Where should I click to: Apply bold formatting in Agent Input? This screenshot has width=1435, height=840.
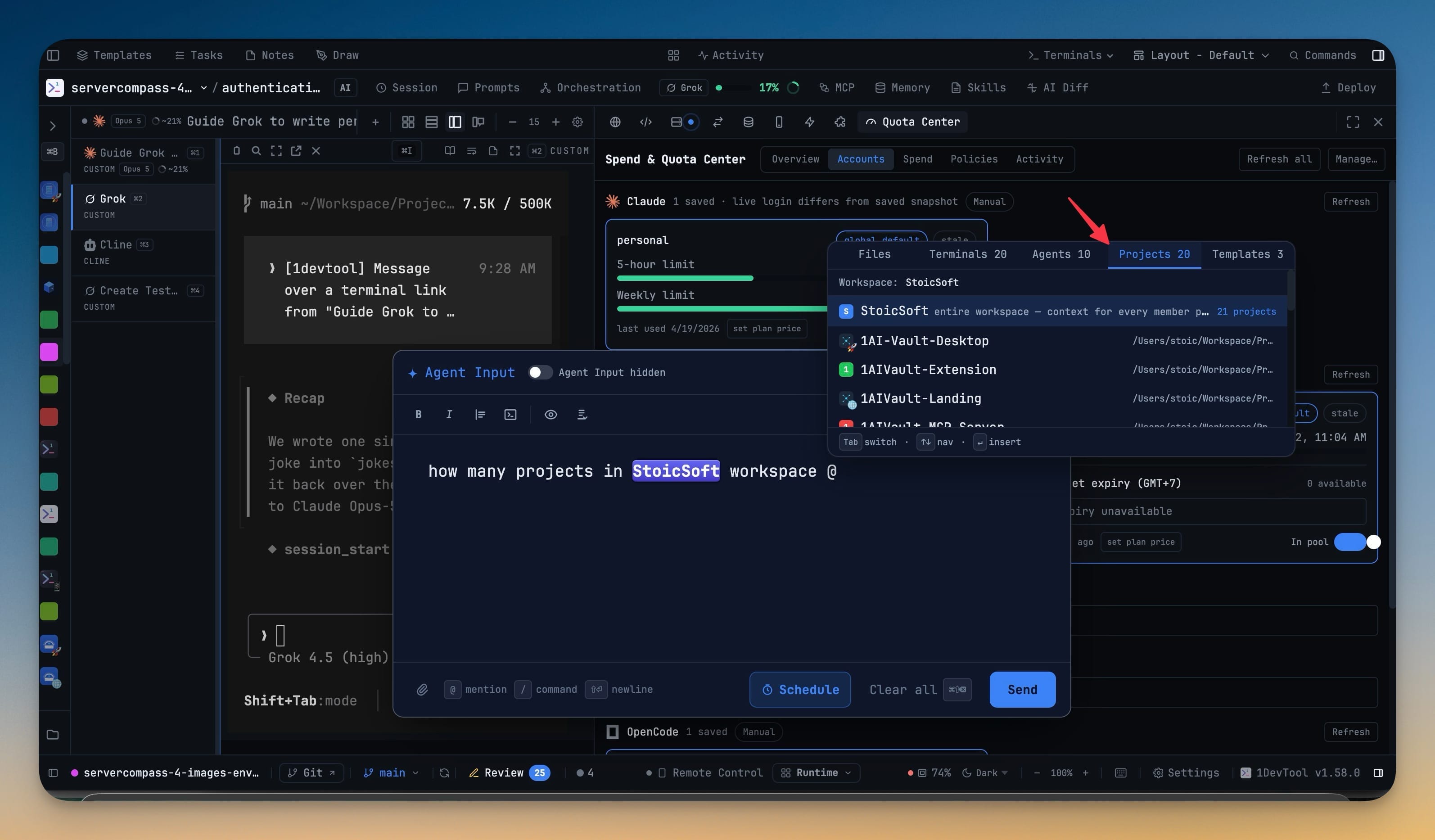[x=419, y=415]
